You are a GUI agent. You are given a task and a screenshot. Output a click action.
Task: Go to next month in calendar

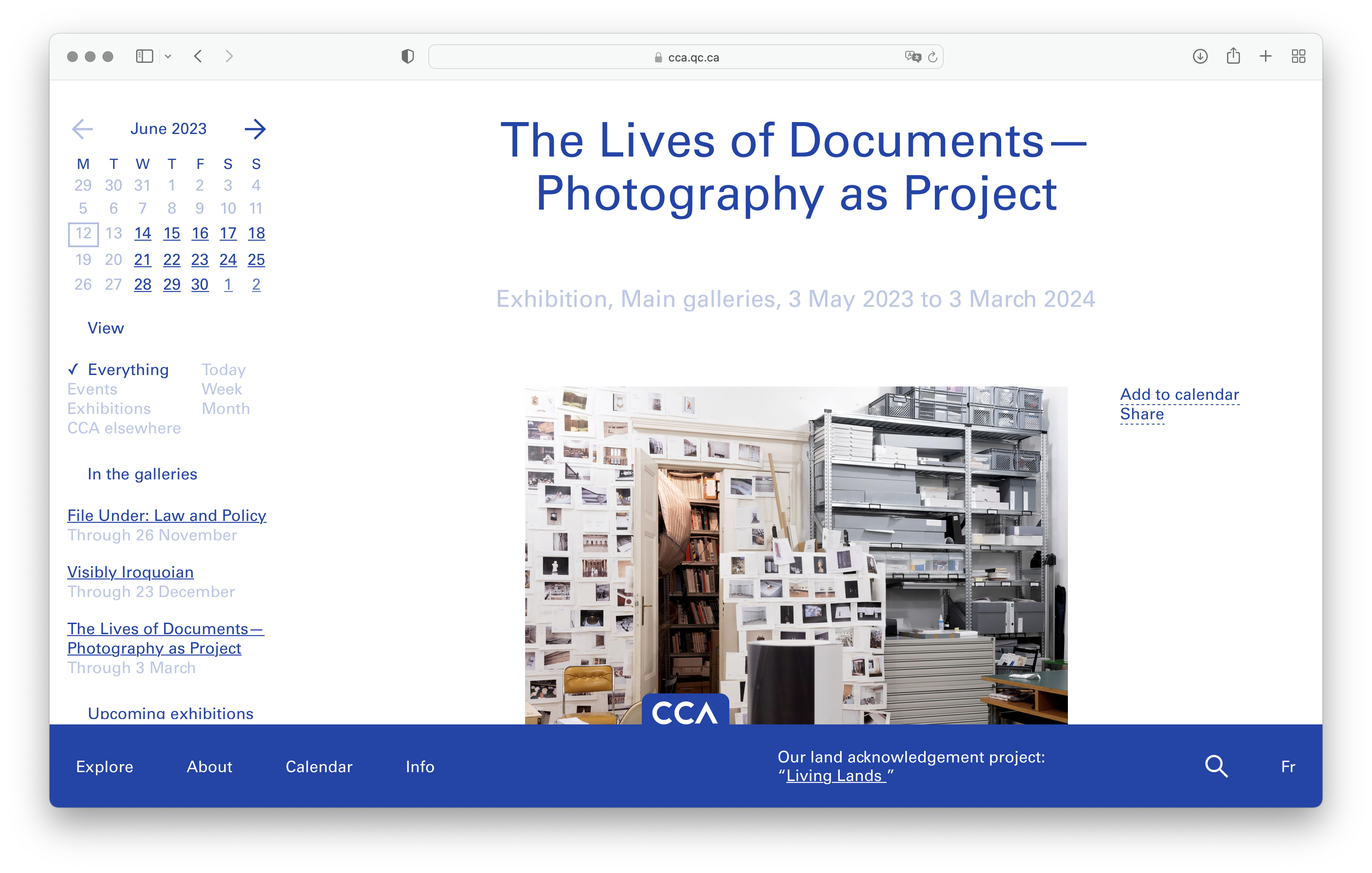click(x=255, y=129)
